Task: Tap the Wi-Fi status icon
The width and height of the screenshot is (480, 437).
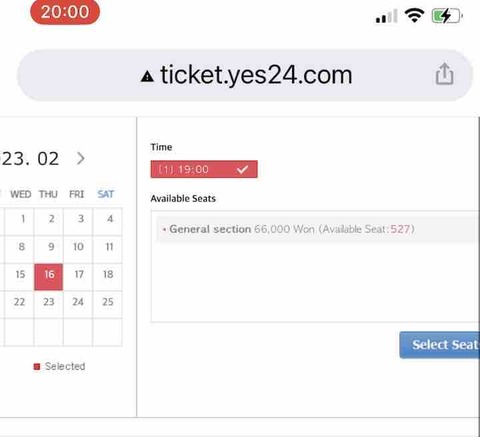Action: (x=414, y=15)
